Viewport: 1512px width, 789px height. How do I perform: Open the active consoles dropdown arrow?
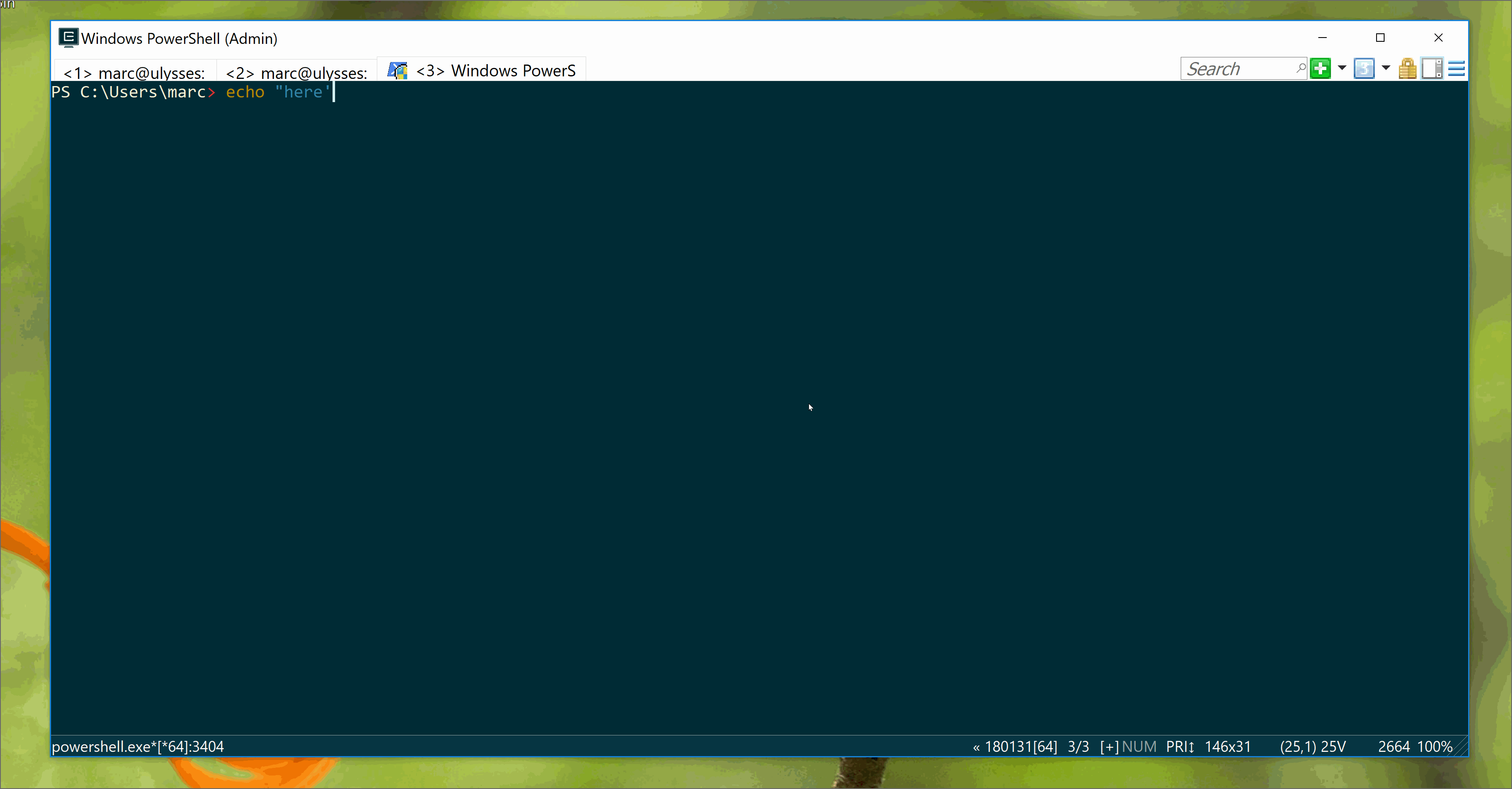1385,68
